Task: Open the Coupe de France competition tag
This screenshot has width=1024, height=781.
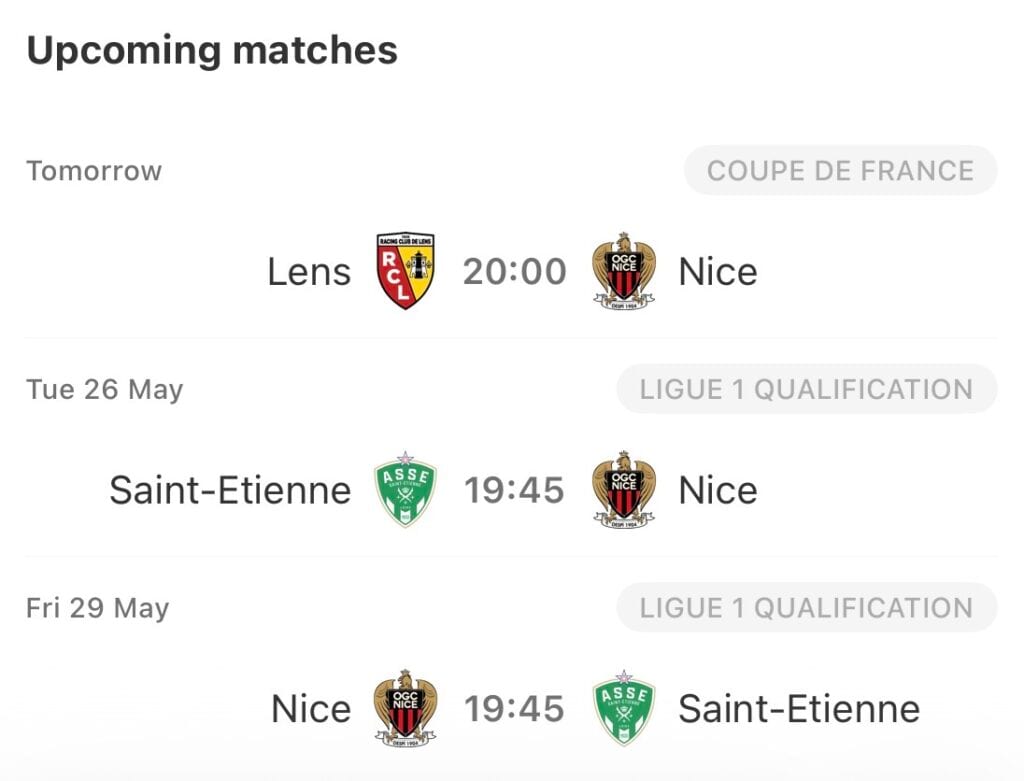Action: click(x=840, y=170)
